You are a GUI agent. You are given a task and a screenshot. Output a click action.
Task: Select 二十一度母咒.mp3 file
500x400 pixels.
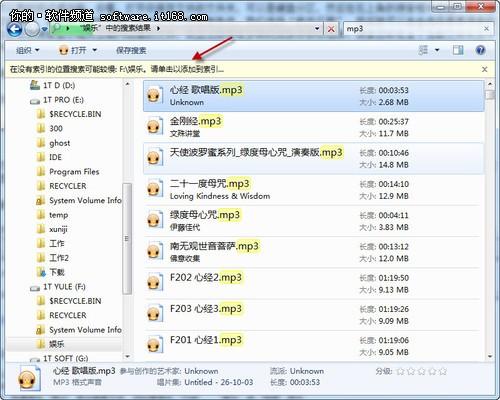[313, 189]
